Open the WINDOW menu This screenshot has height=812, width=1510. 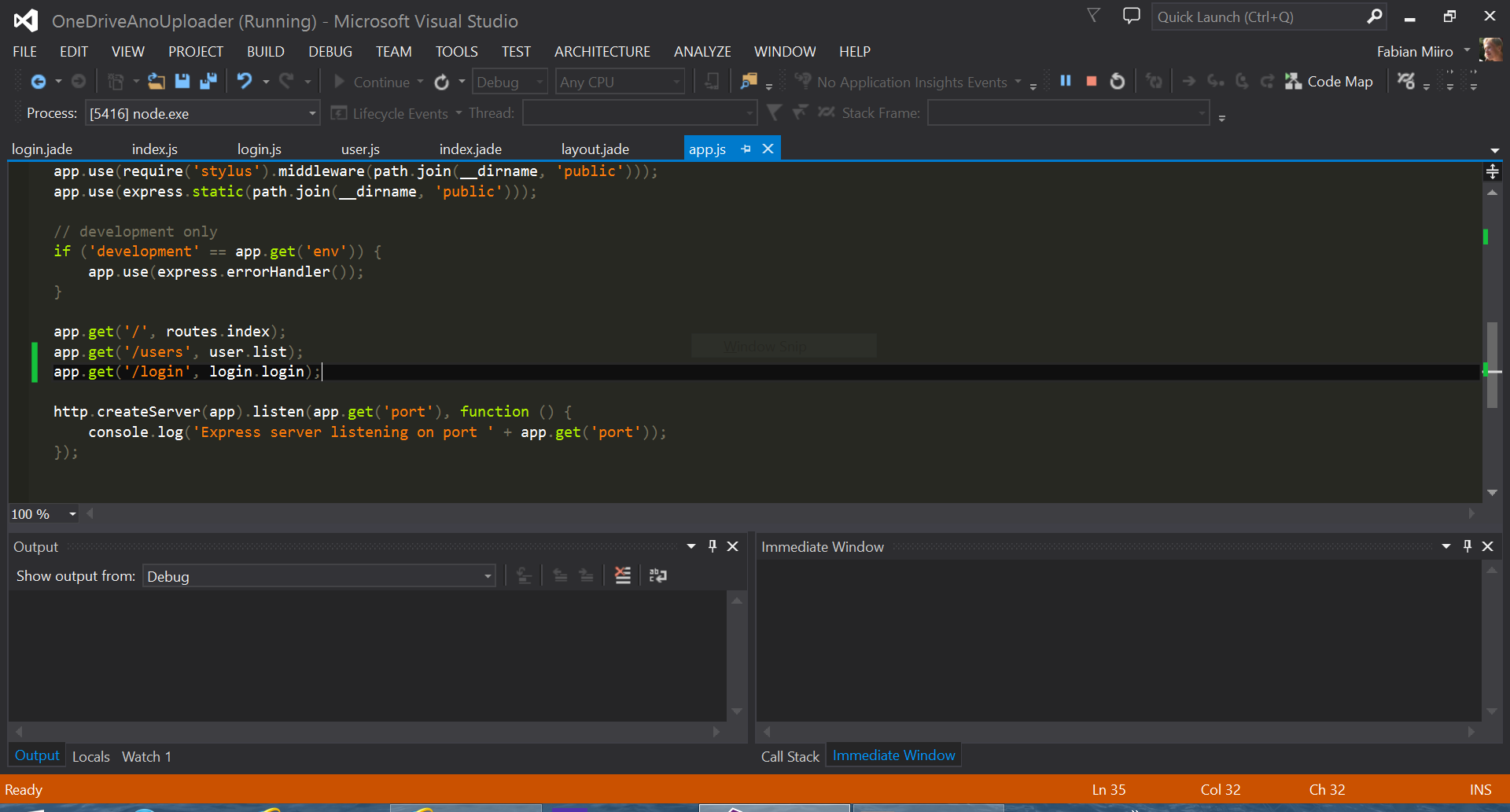pos(785,52)
